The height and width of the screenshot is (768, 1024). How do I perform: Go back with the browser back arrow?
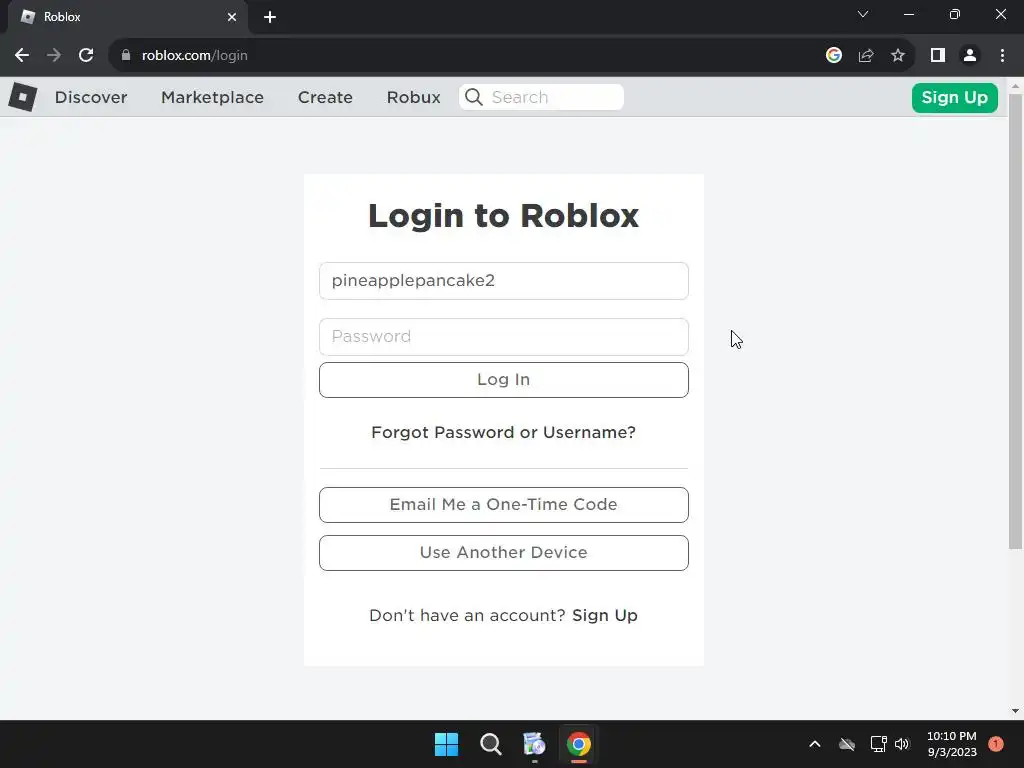point(22,56)
